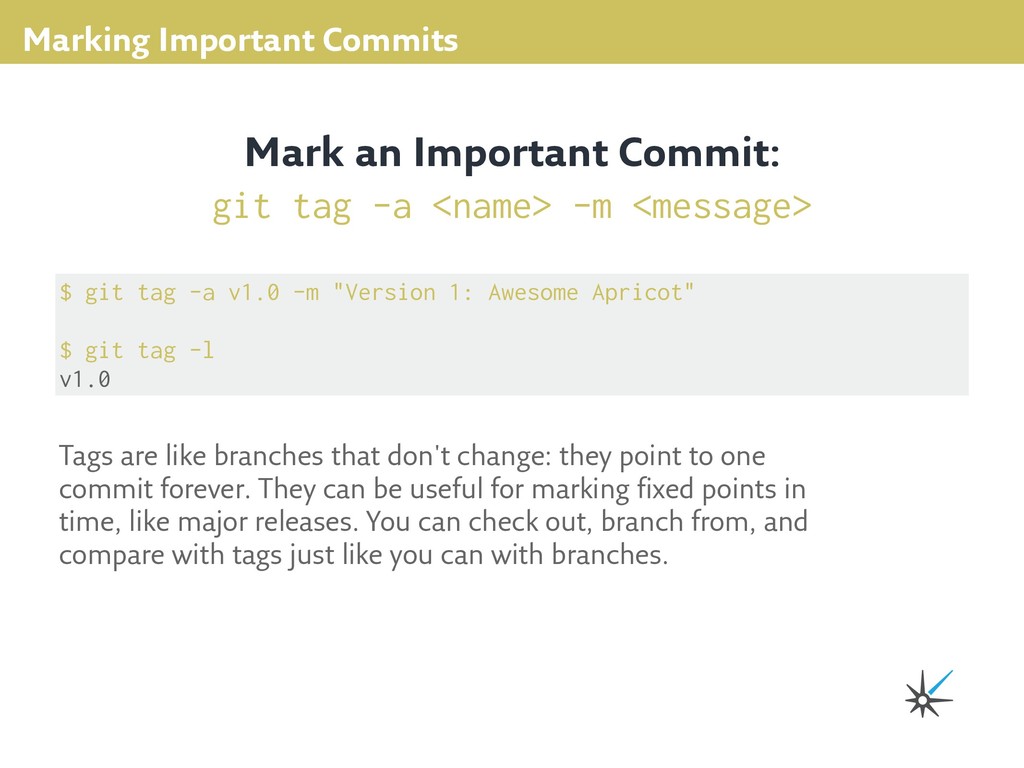Click the '-m' flag in yellow syntax
Image resolution: width=1024 pixels, height=768 pixels.
point(592,207)
